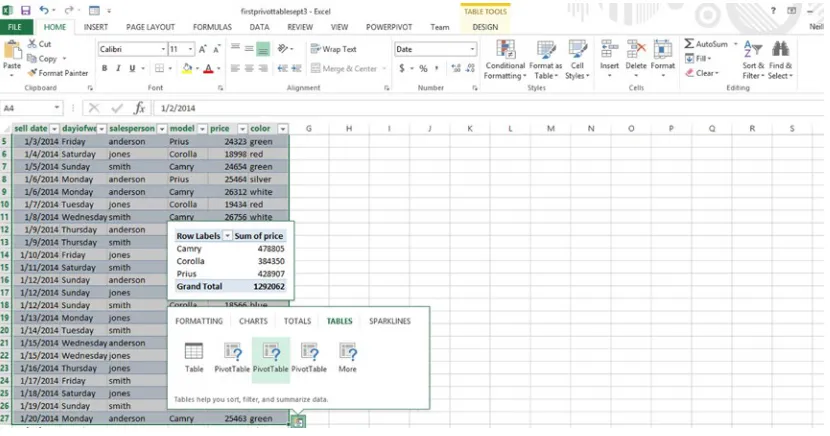
Task: Open the FILE tab
Action: [15, 27]
